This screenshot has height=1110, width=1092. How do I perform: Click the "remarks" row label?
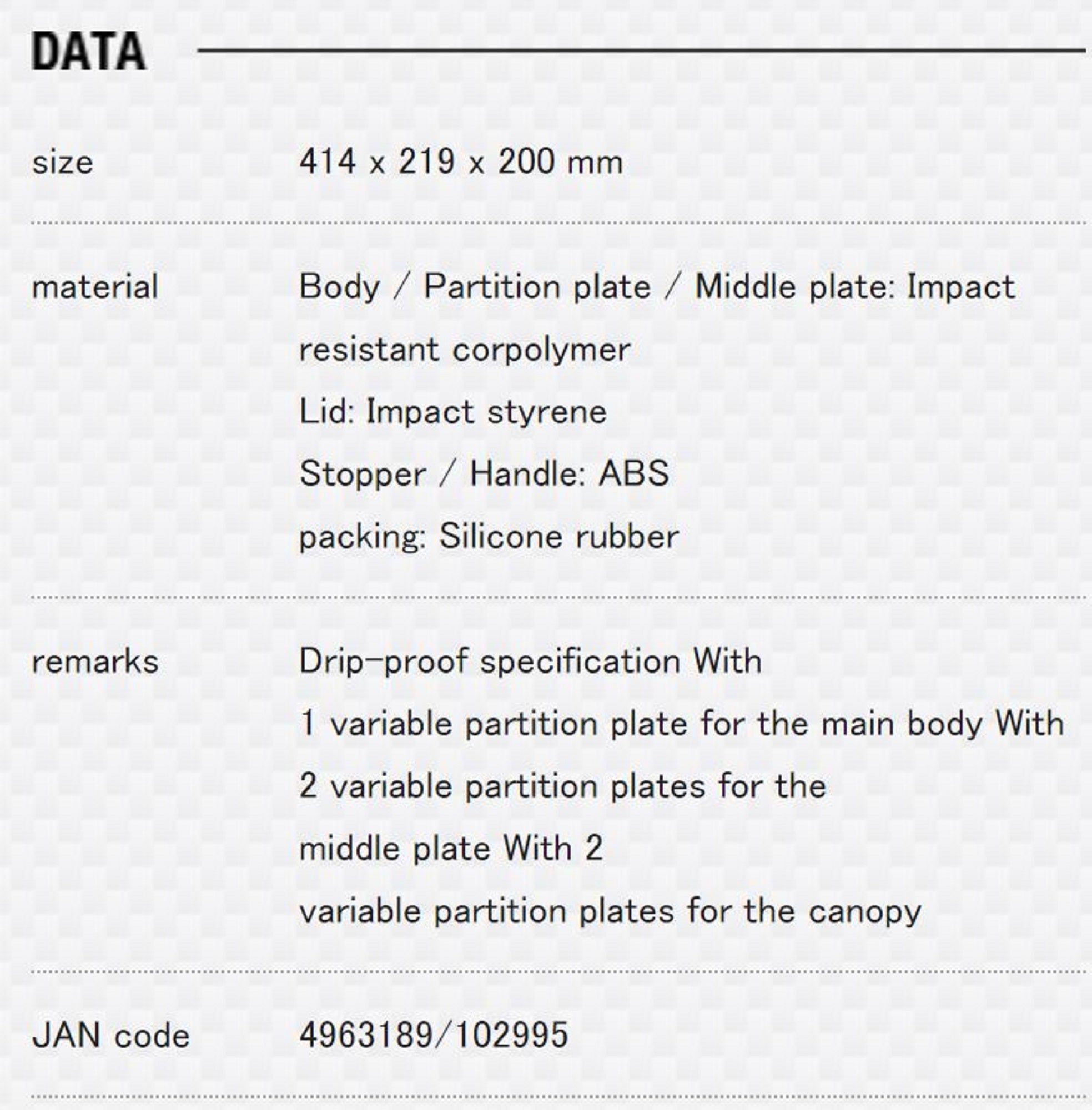(x=95, y=662)
